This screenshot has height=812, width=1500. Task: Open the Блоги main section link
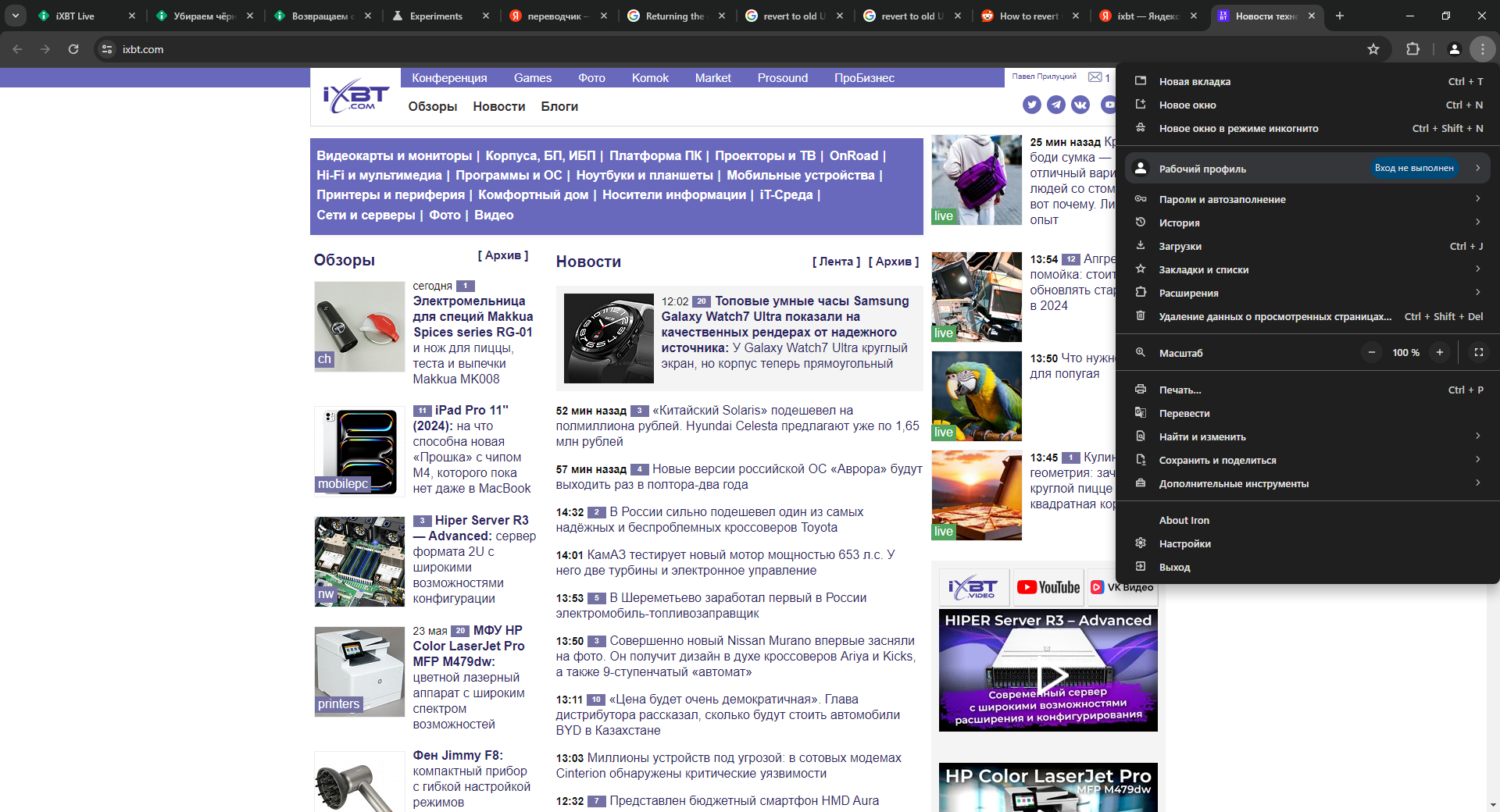point(559,106)
